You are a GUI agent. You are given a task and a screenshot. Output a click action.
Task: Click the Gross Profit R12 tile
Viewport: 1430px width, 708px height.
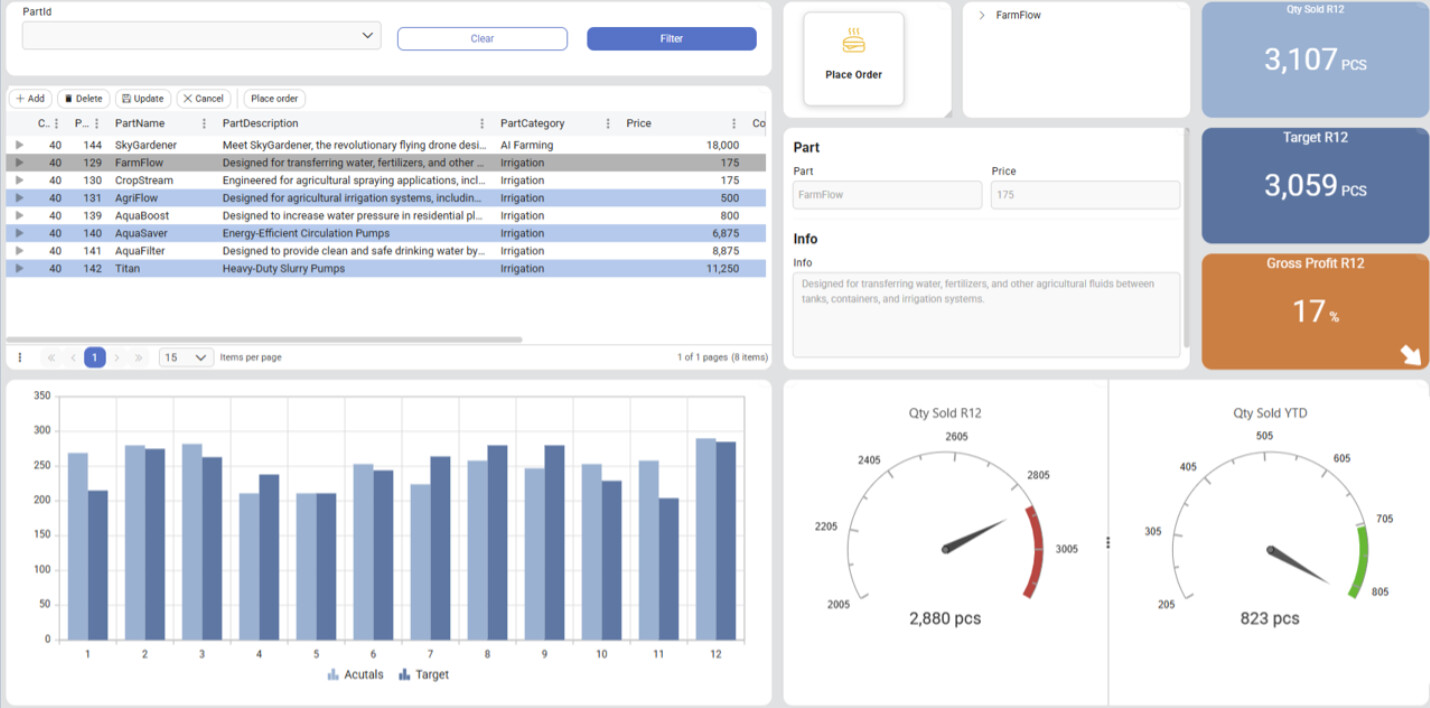[1315, 311]
